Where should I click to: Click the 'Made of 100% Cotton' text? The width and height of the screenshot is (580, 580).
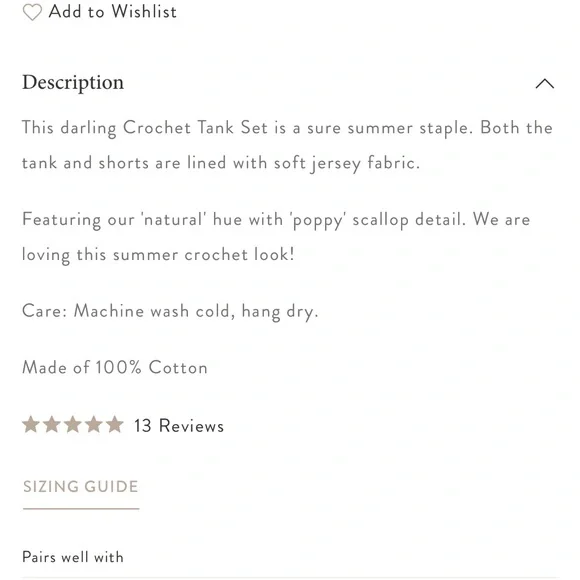(115, 368)
